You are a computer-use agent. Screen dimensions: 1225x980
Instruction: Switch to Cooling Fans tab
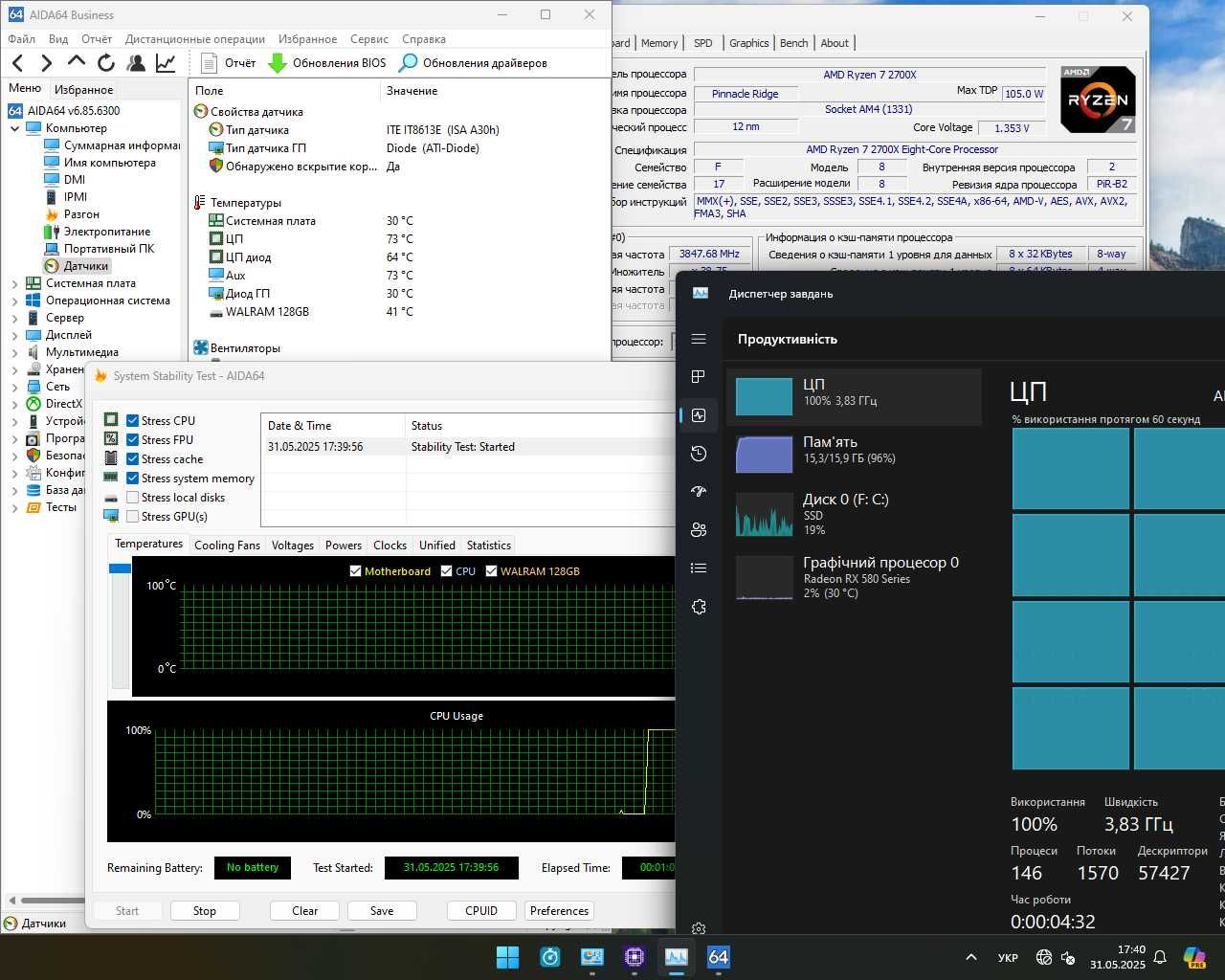click(x=227, y=546)
